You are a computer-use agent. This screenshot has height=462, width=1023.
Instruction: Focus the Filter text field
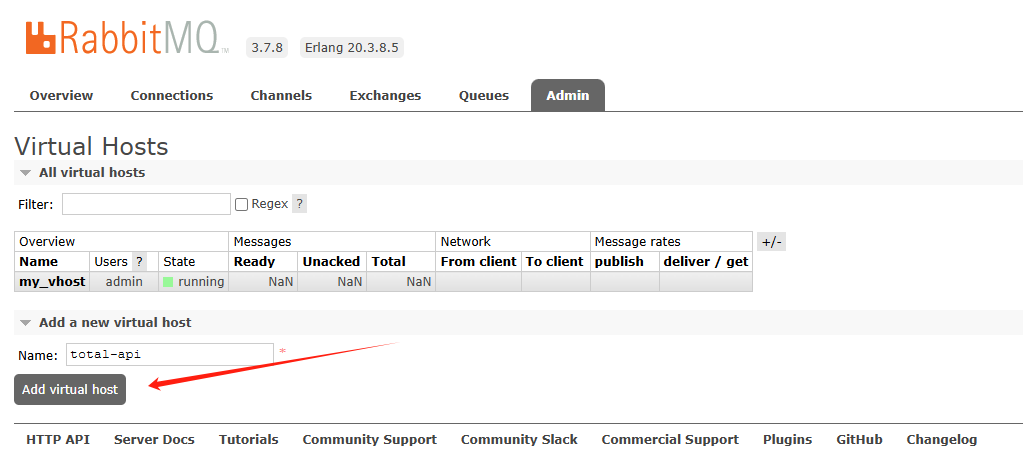pyautogui.click(x=146, y=204)
